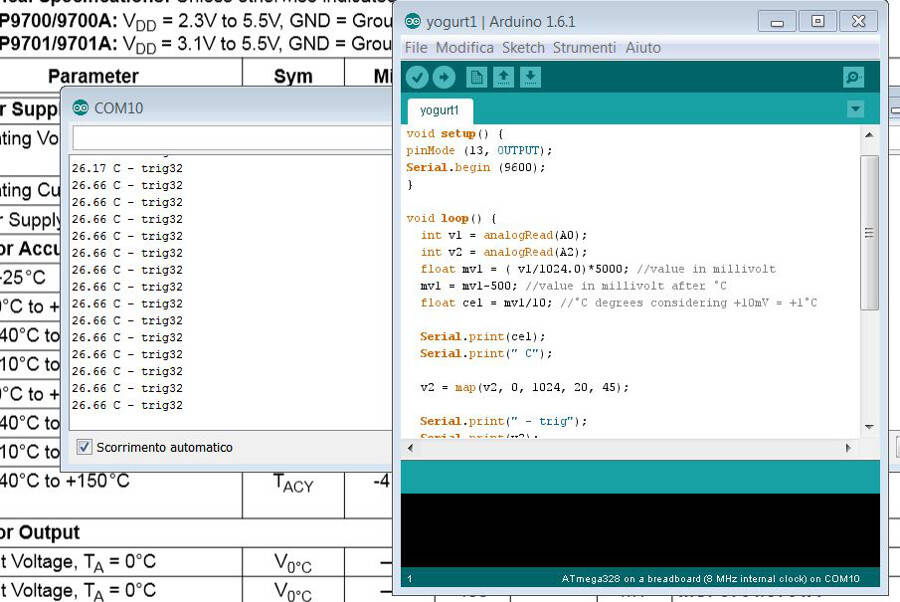Viewport: 900px width, 602px height.
Task: Open the tab options dropdown arrow
Action: coord(855,109)
